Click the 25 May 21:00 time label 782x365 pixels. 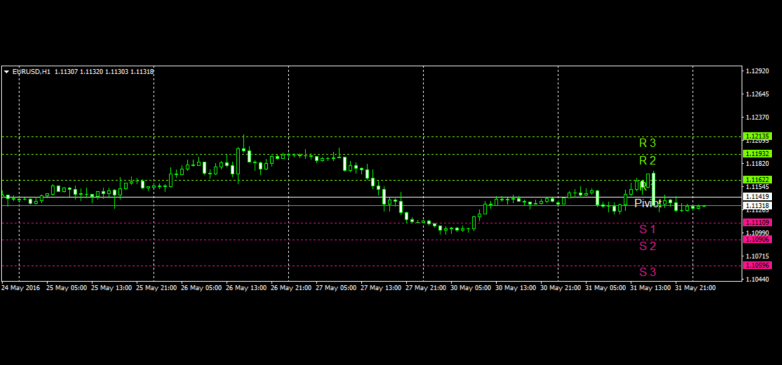click(x=156, y=288)
